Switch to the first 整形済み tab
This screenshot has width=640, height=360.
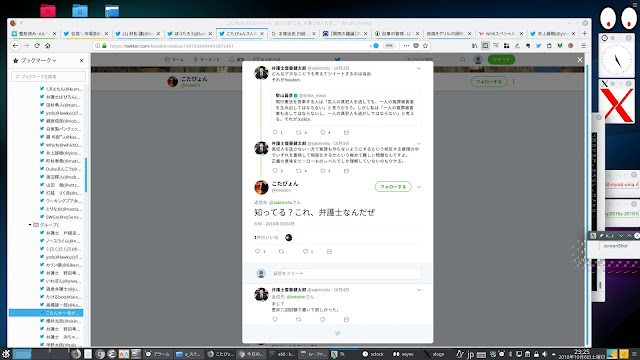coord(33,33)
